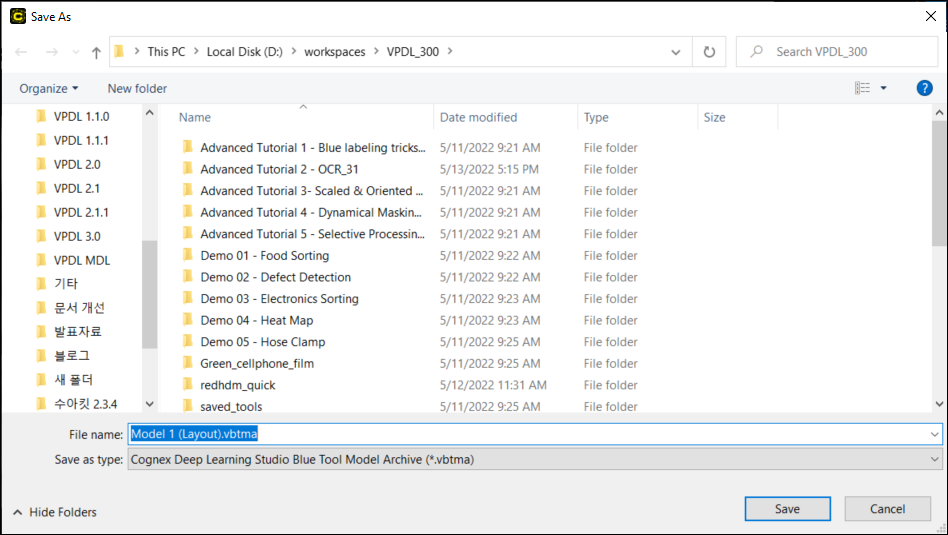Click folder icon of redhdm_quick
948x535 pixels.
point(187,385)
